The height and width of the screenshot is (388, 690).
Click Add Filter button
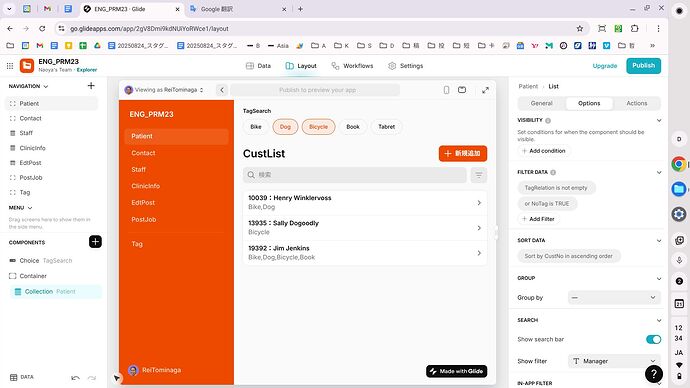(x=538, y=219)
